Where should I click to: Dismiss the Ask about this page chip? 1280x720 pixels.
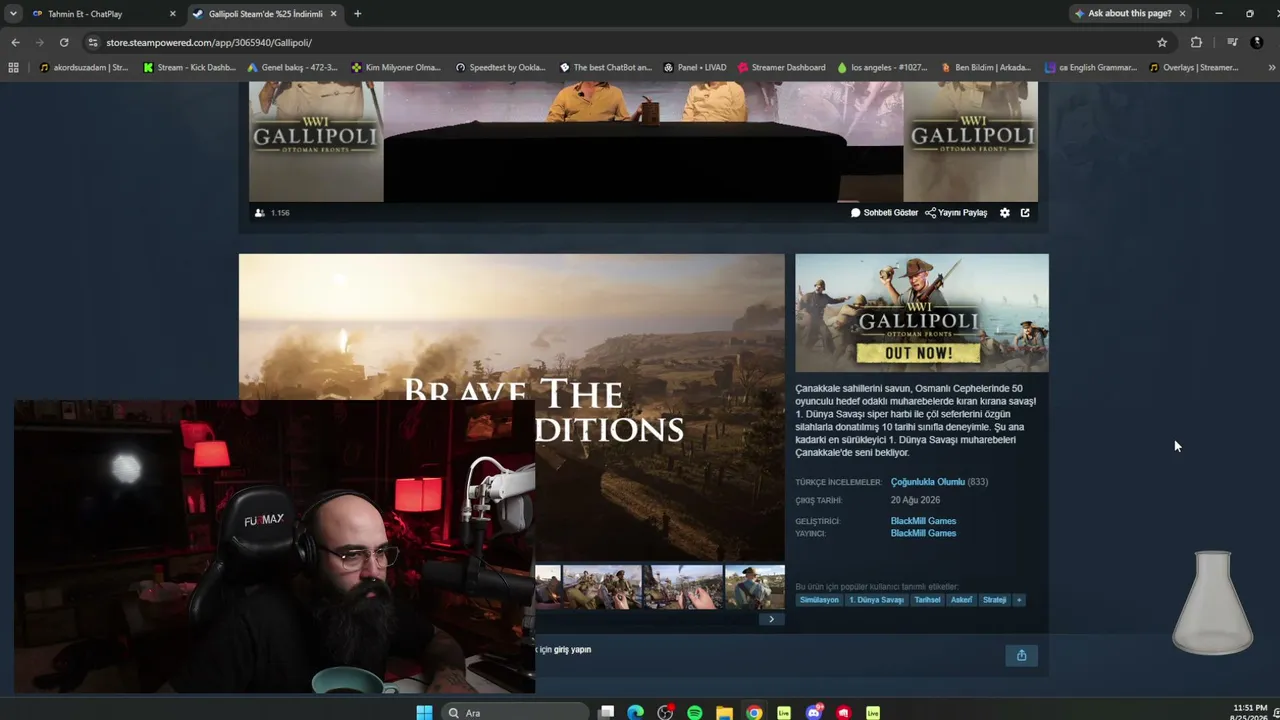coord(1182,14)
